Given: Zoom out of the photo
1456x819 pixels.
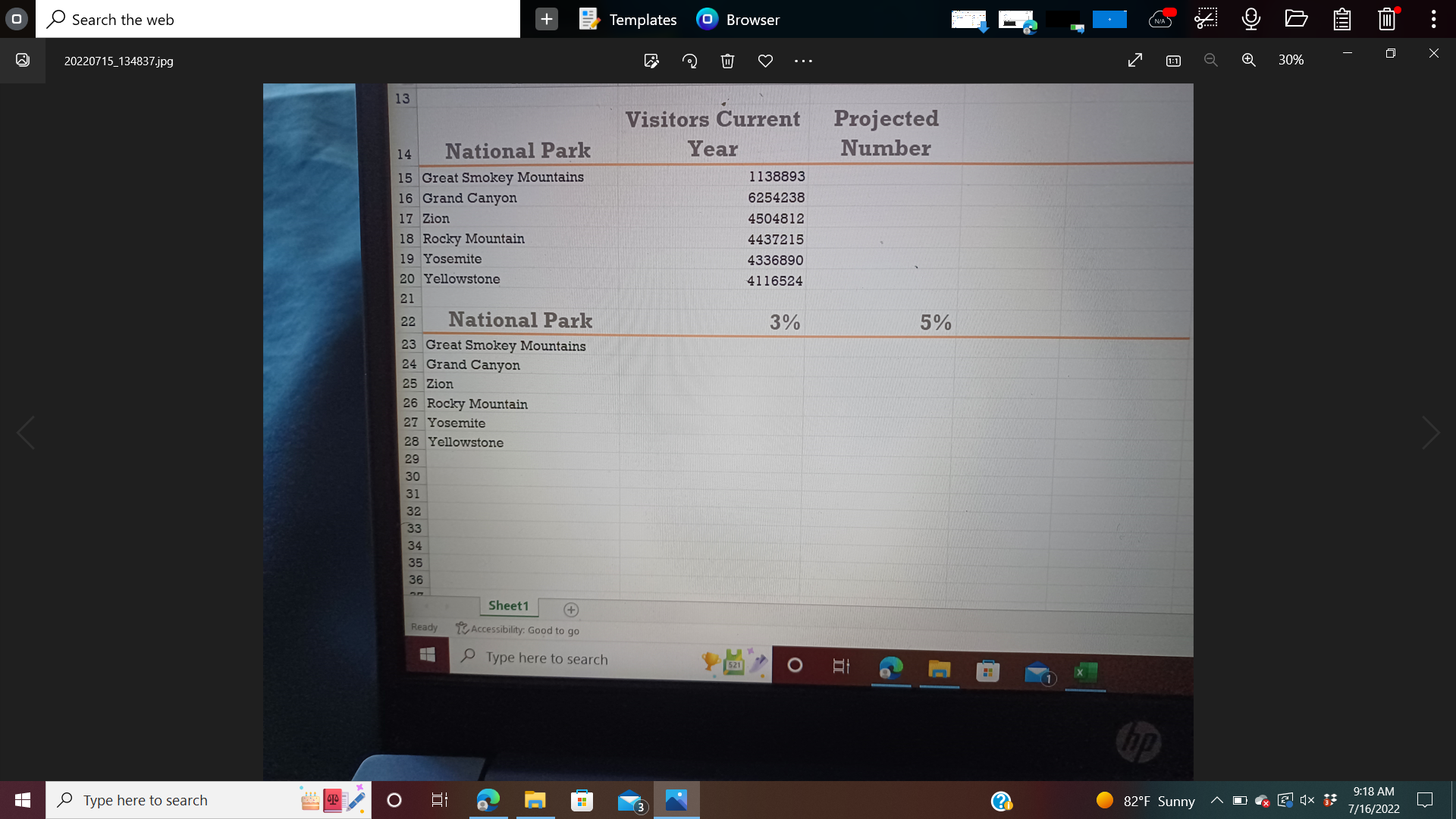Looking at the screenshot, I should (1211, 60).
